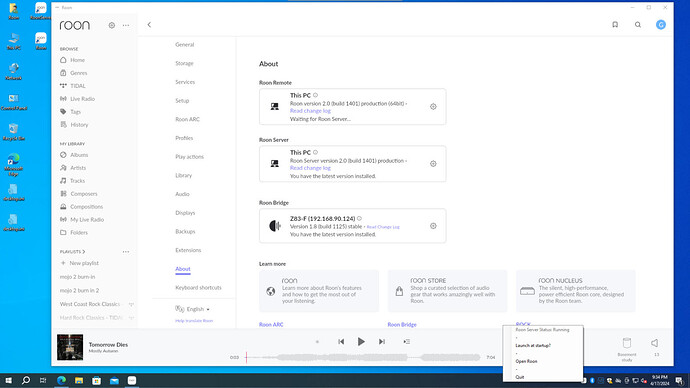The image size is (690, 388).
Task: Switch to the Keyboard shortcuts tab
Action: (198, 288)
